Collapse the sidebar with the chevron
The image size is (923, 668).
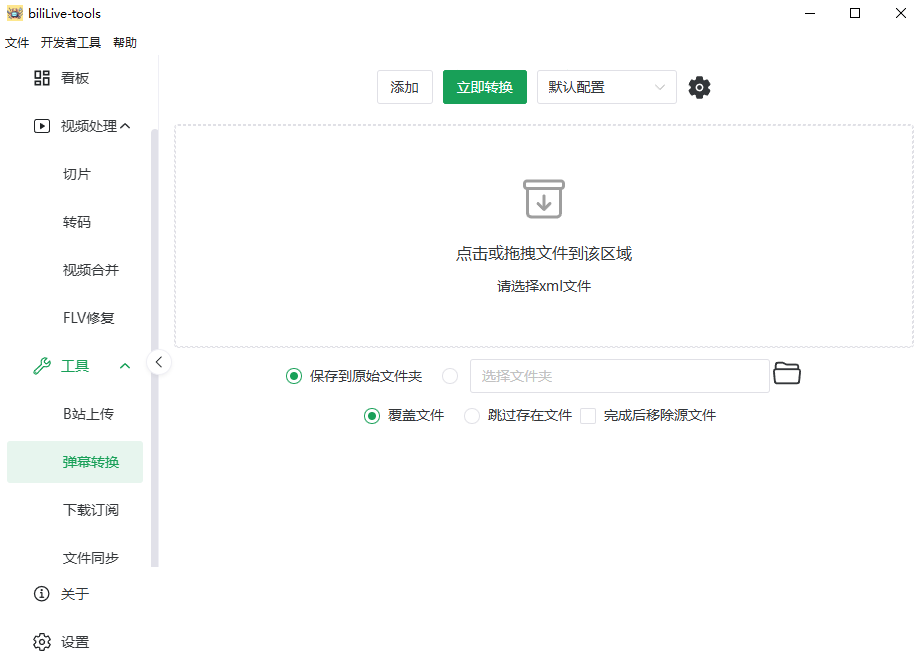click(159, 362)
